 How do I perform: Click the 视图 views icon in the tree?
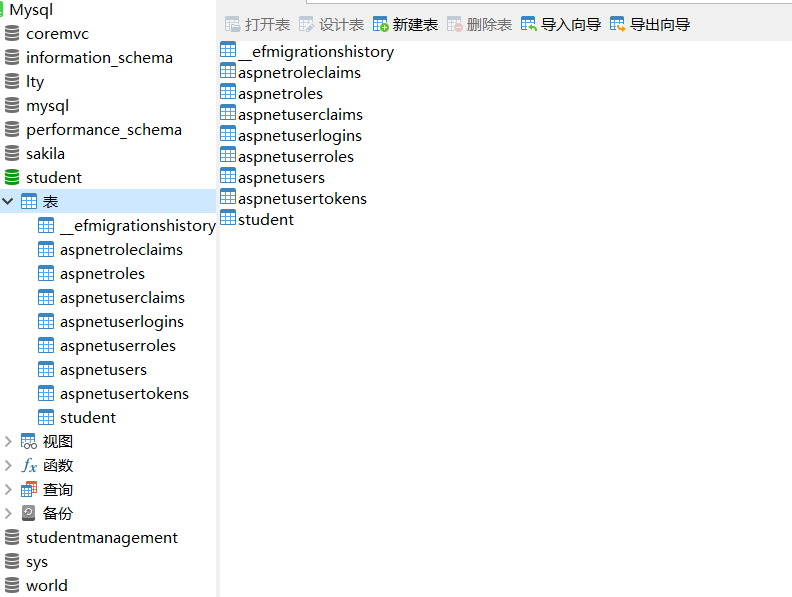tap(29, 441)
